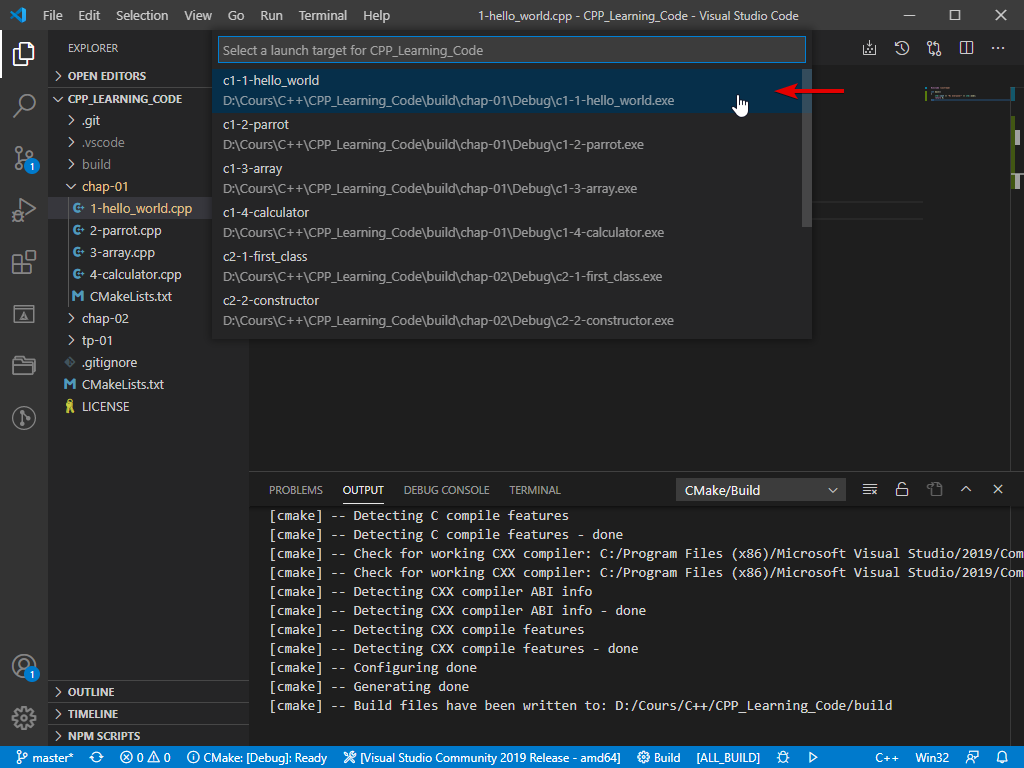This screenshot has height=768, width=1024.
Task: Open Source Control view with badge
Action: [24, 158]
